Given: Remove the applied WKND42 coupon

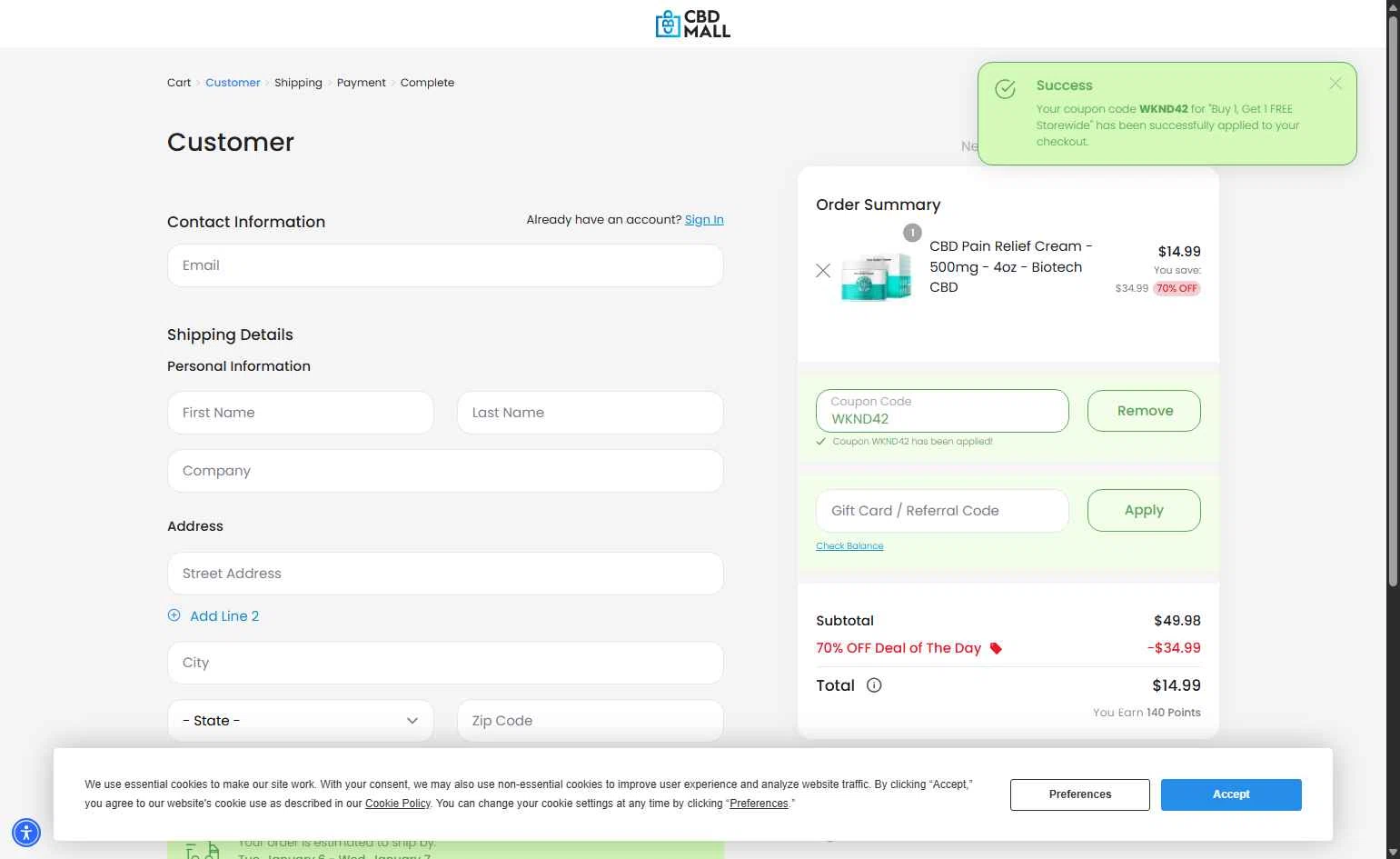Looking at the screenshot, I should point(1144,411).
